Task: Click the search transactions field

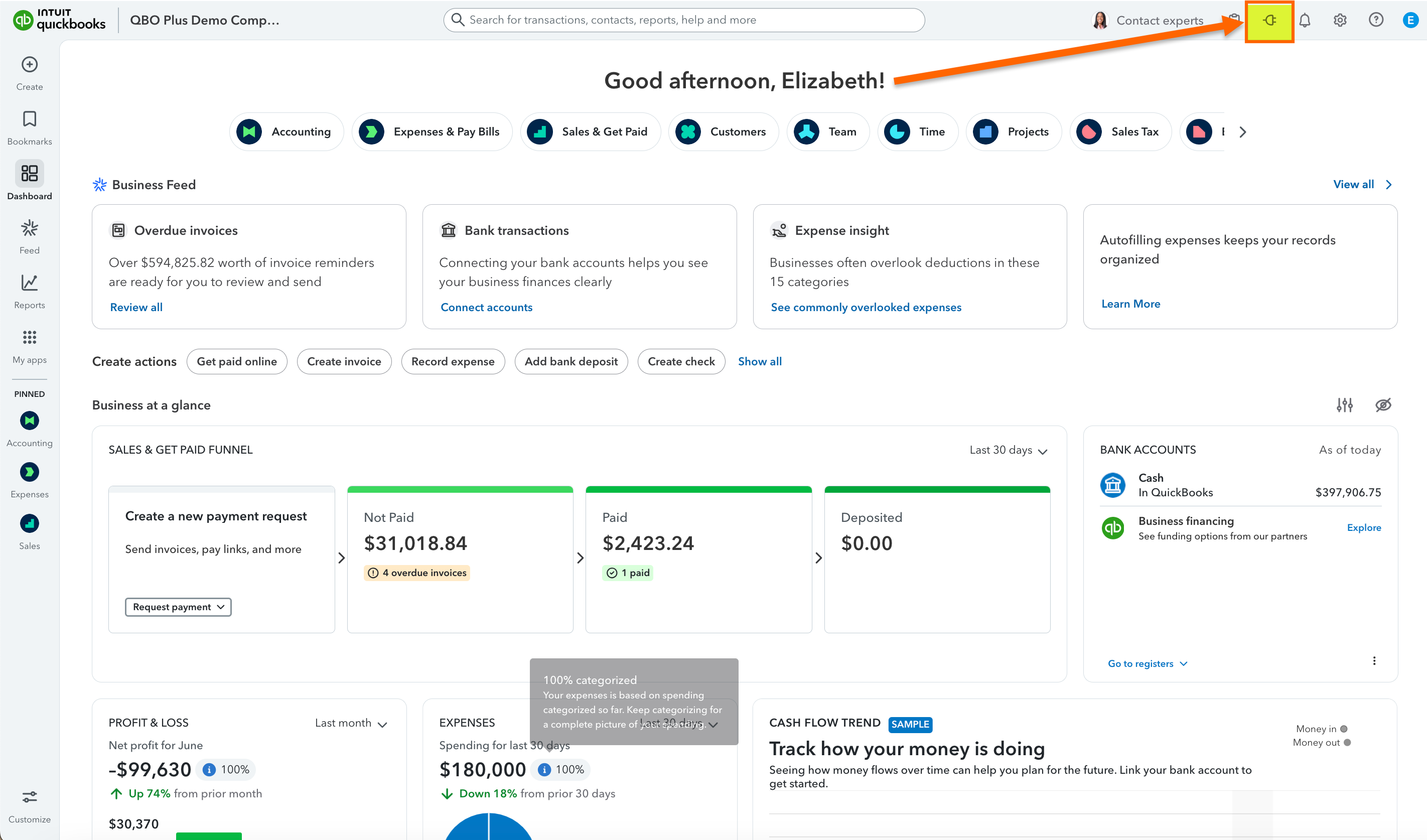Action: (683, 21)
